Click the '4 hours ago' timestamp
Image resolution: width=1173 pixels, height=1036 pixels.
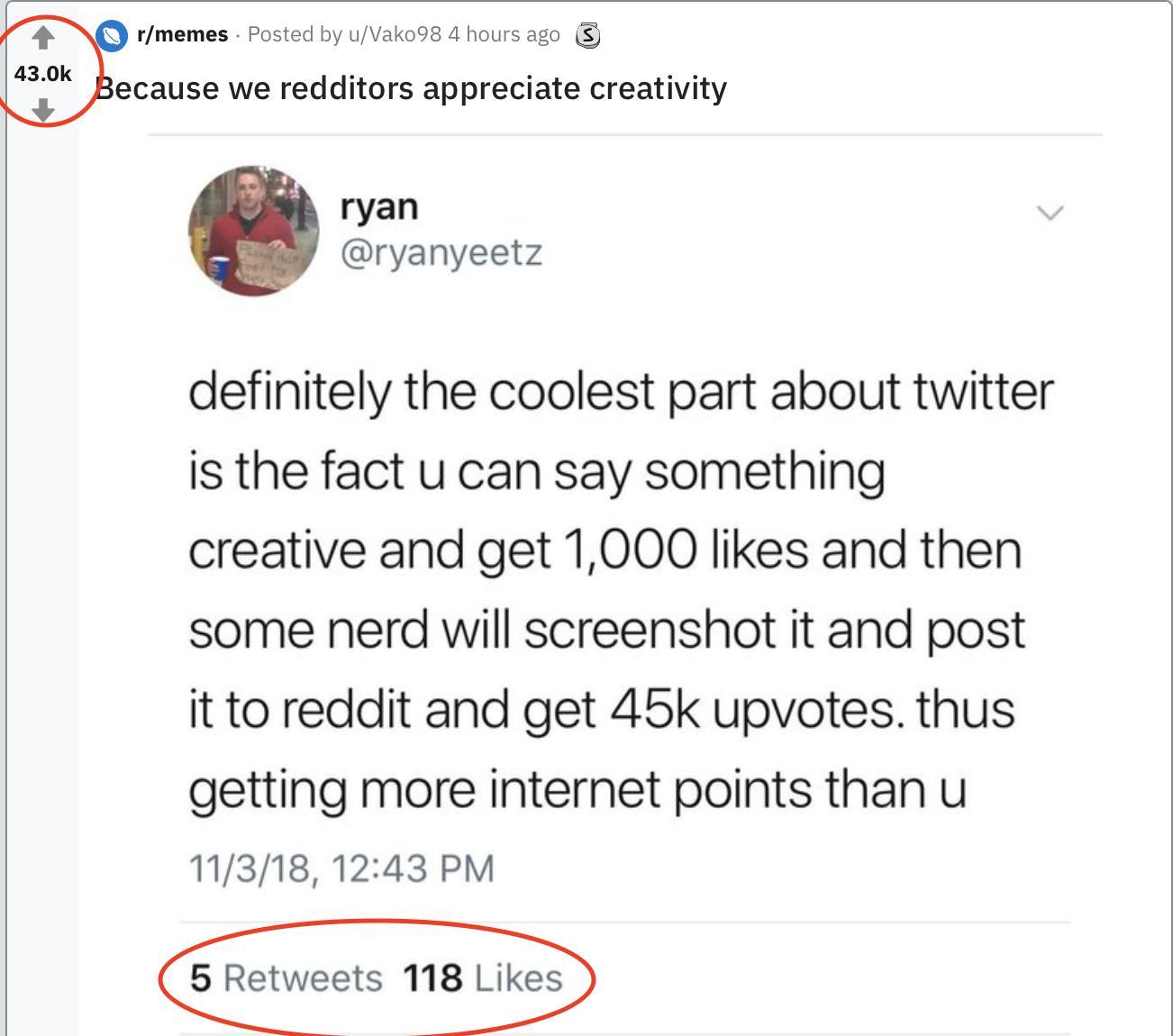tap(504, 34)
